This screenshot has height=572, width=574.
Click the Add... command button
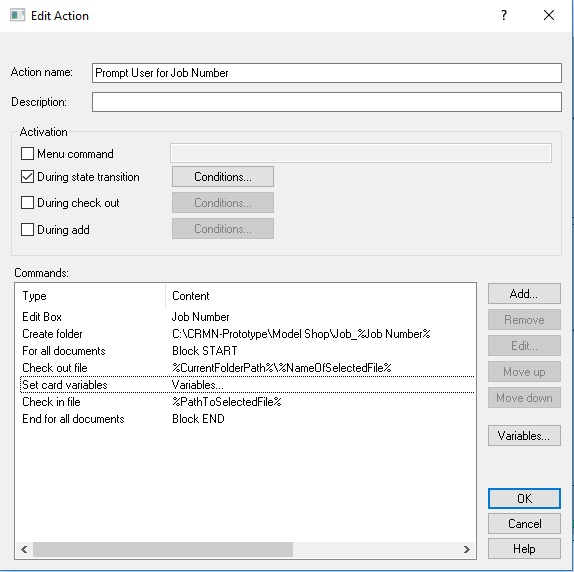pyautogui.click(x=524, y=294)
